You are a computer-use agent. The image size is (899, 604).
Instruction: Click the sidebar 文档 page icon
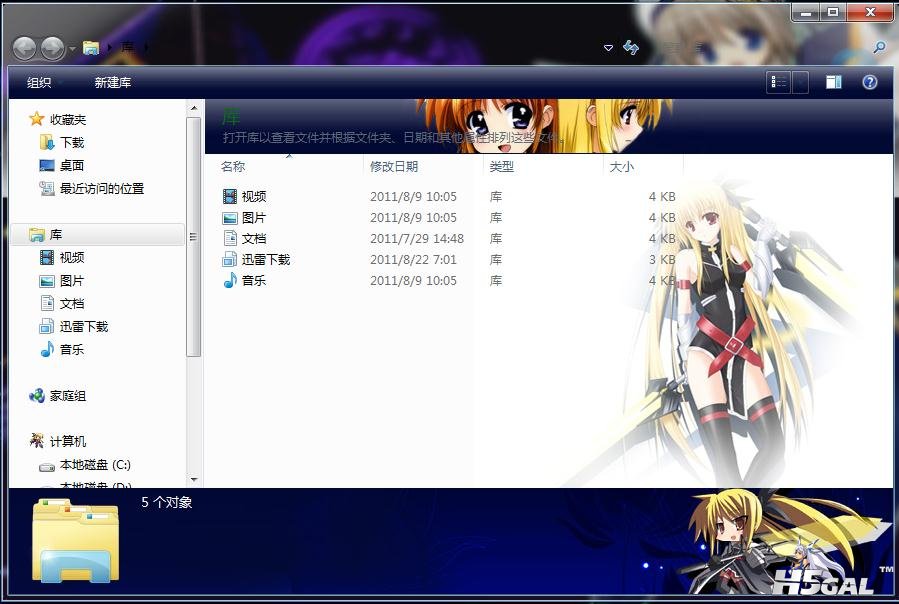pyautogui.click(x=47, y=303)
